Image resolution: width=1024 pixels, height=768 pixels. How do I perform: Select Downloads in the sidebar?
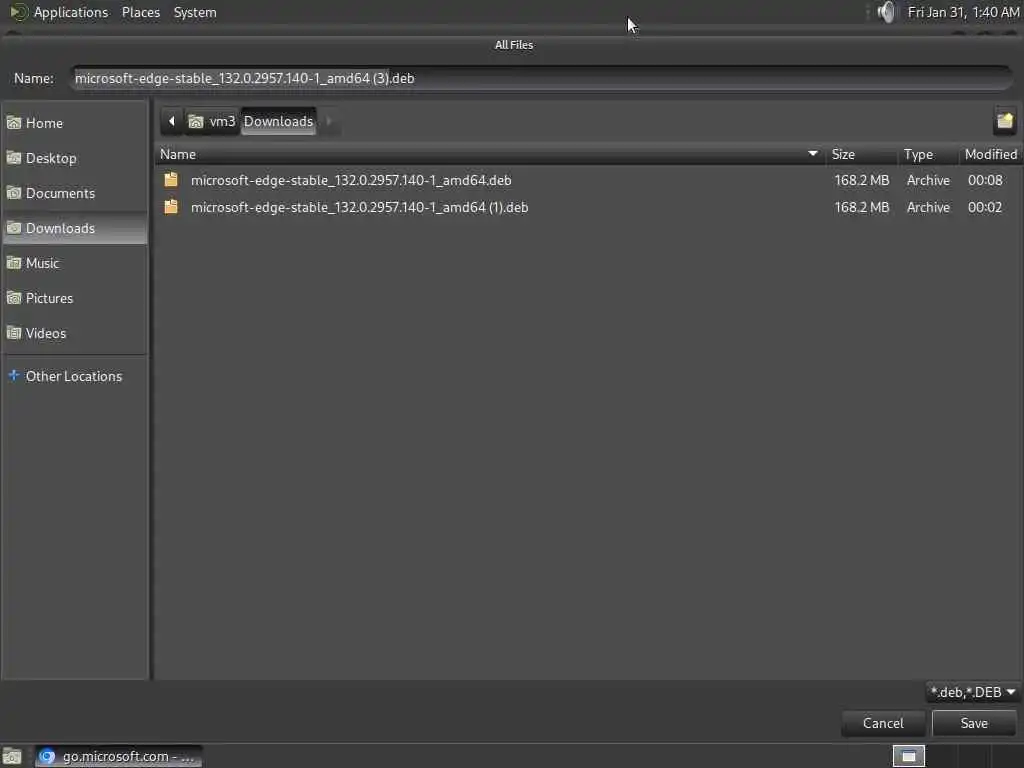[74, 229]
